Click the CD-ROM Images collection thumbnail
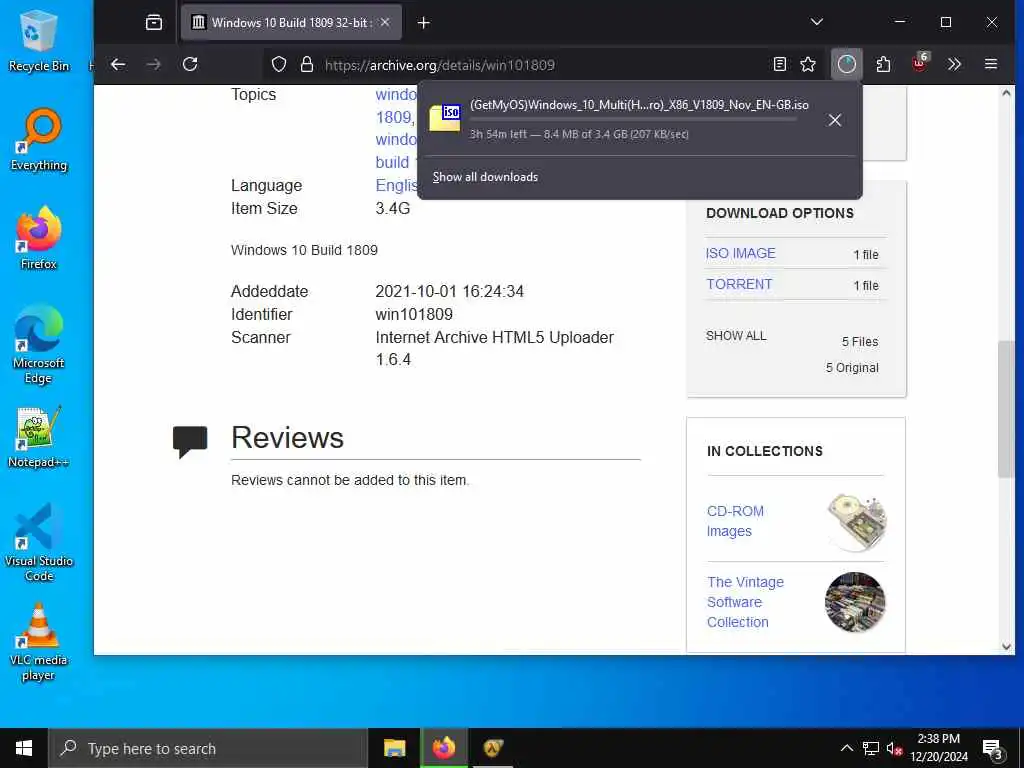This screenshot has height=768, width=1024. tap(856, 522)
